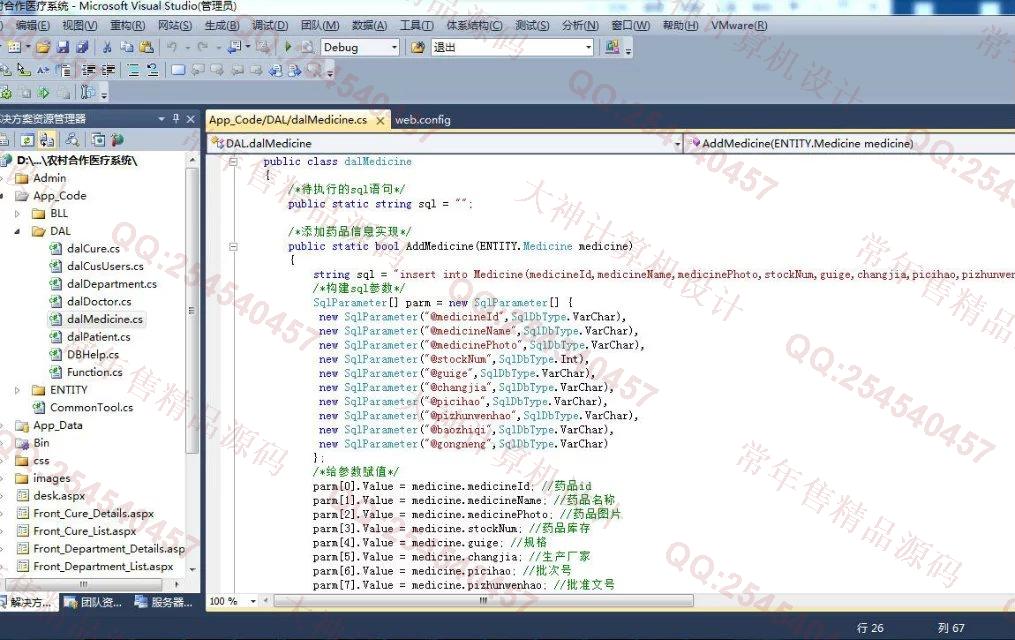The image size is (1015, 640).
Task: Click the Undo arrow icon
Action: click(x=172, y=47)
